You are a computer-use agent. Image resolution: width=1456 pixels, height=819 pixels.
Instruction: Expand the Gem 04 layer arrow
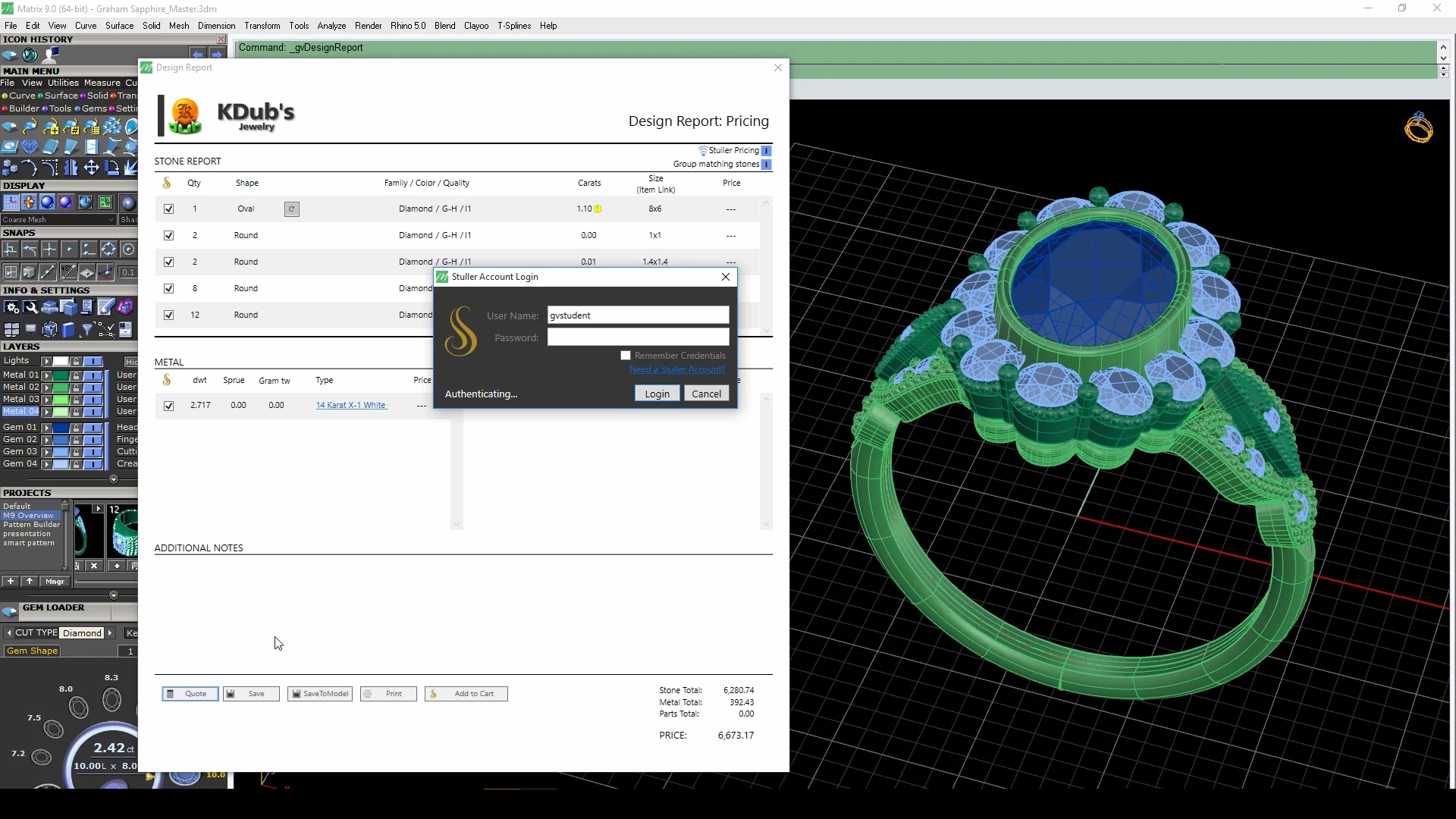(46, 464)
